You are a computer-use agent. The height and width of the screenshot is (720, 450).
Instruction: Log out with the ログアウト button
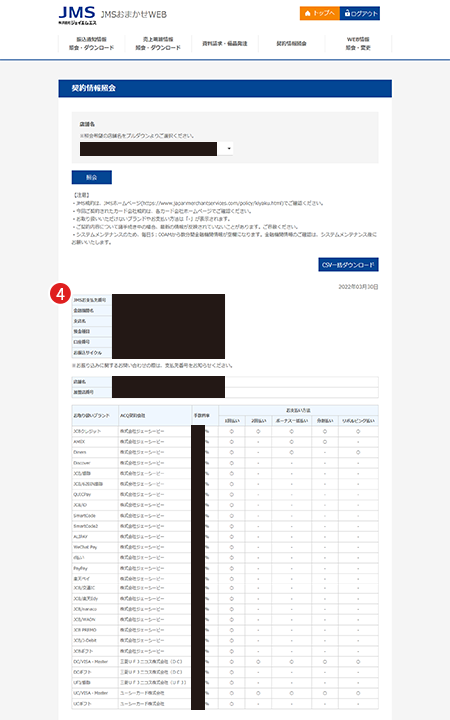coord(360,13)
